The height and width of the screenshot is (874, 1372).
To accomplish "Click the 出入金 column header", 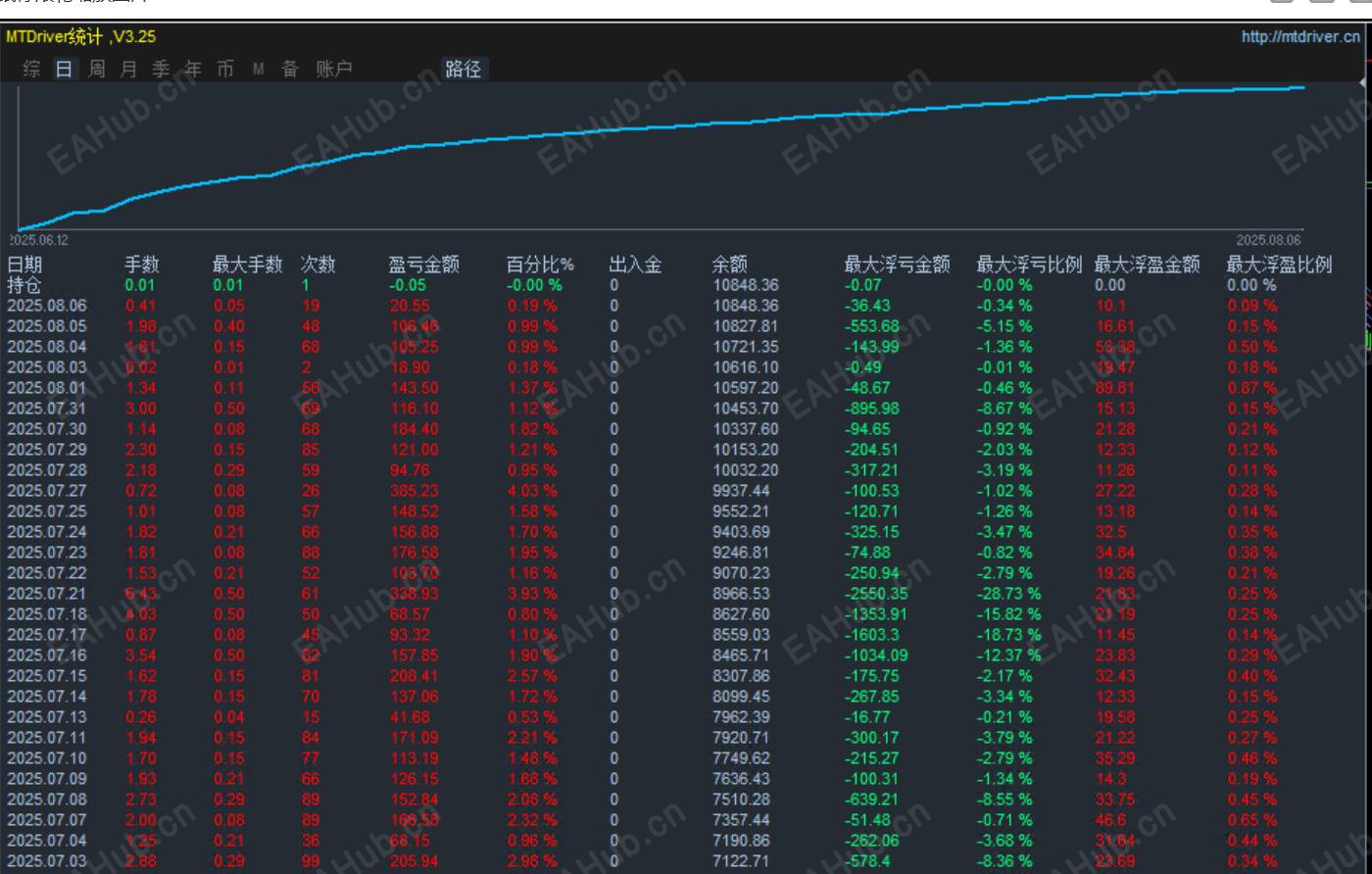I will (635, 265).
